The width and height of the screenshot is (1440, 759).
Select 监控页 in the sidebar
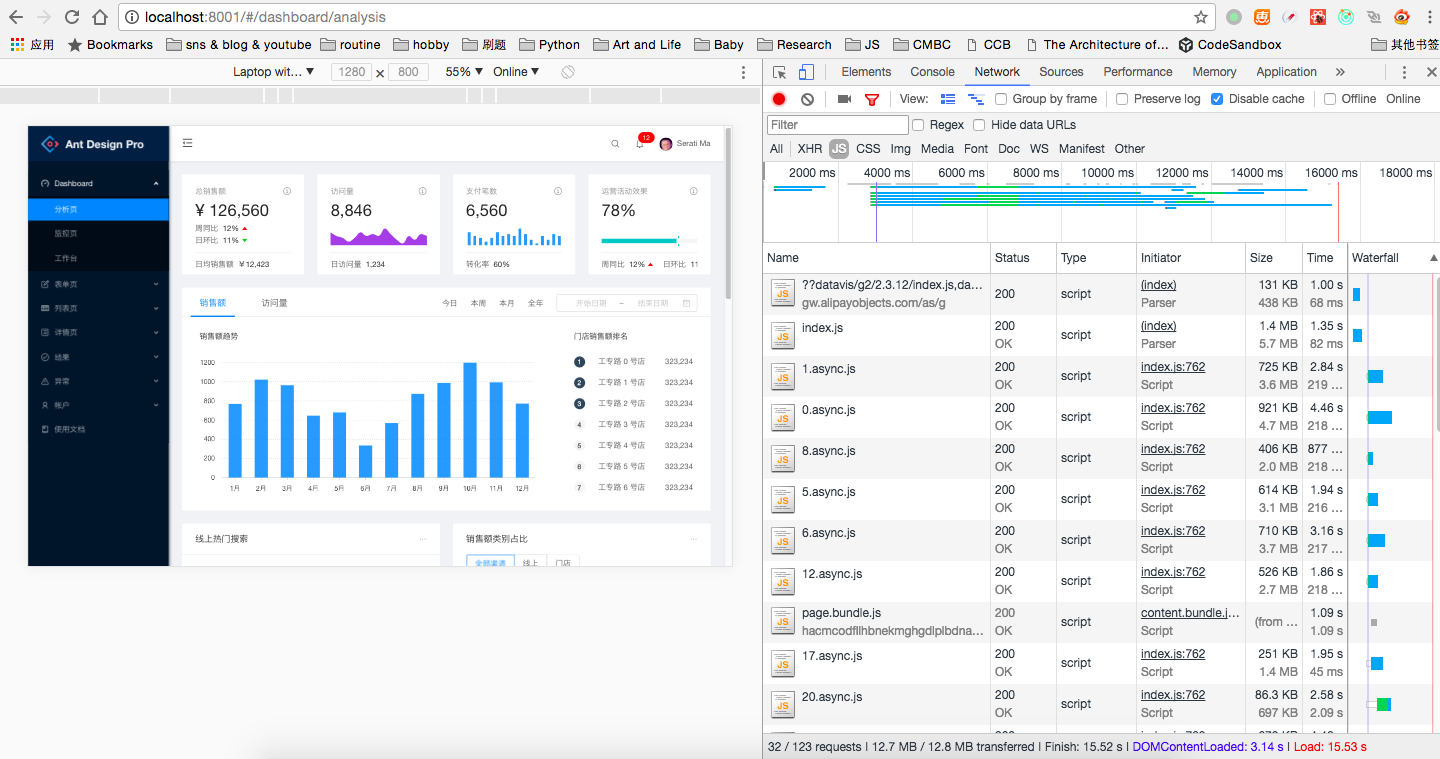(98, 233)
